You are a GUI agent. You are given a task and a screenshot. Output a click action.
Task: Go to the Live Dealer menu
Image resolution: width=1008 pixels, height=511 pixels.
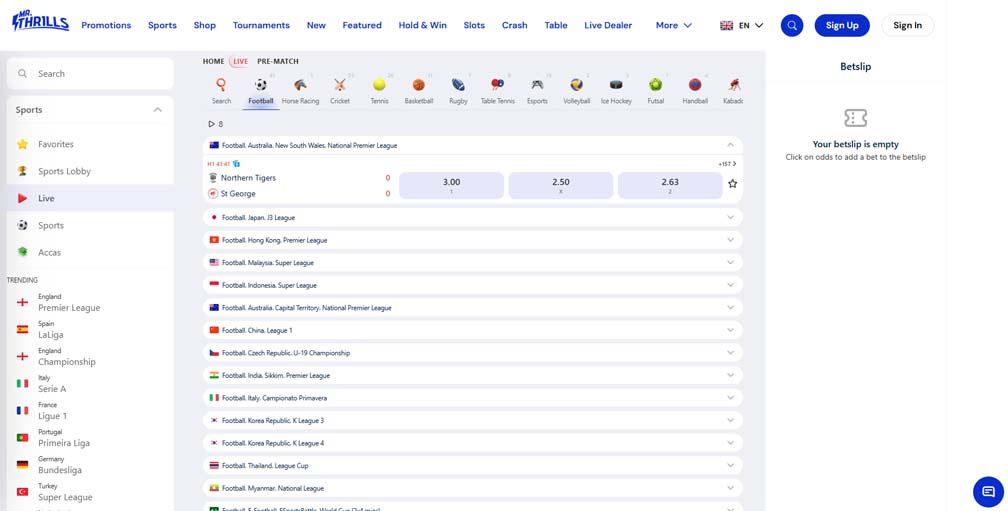608,26
